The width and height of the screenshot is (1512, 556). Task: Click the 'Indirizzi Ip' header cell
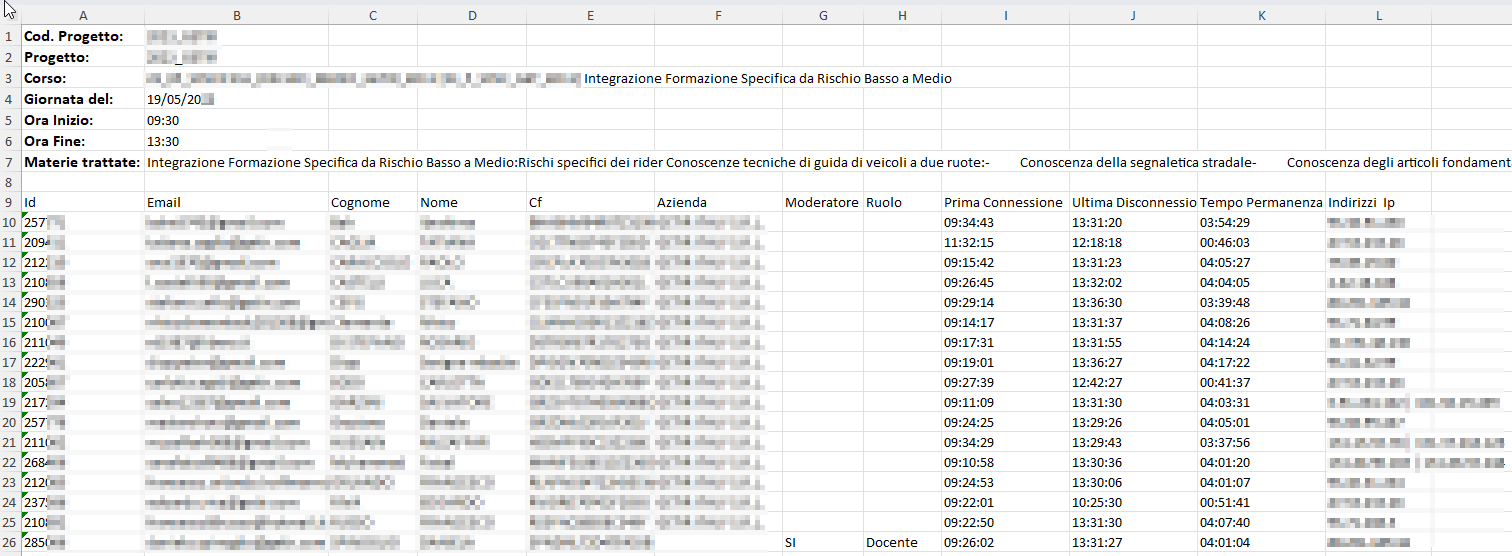[1361, 202]
